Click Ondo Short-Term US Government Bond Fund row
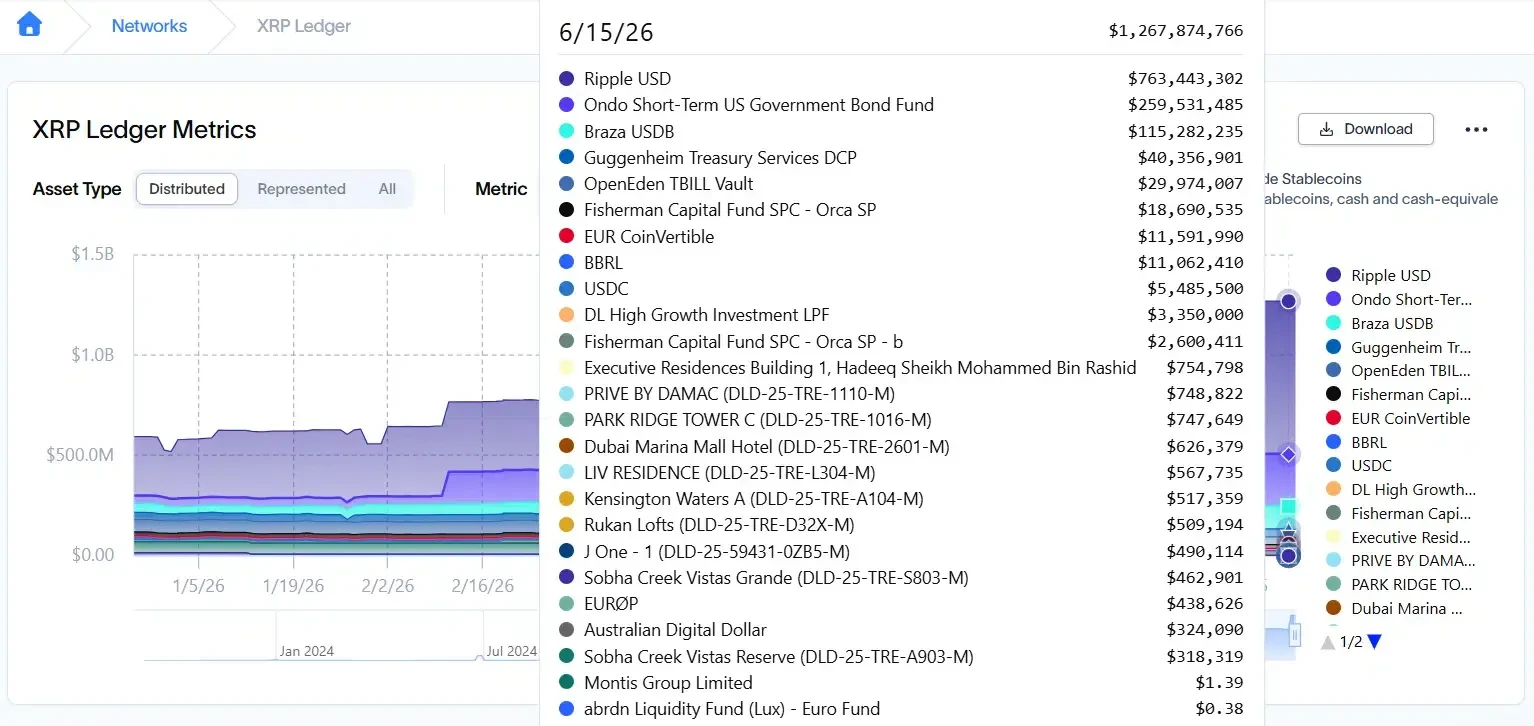This screenshot has height=726, width=1534. [901, 105]
